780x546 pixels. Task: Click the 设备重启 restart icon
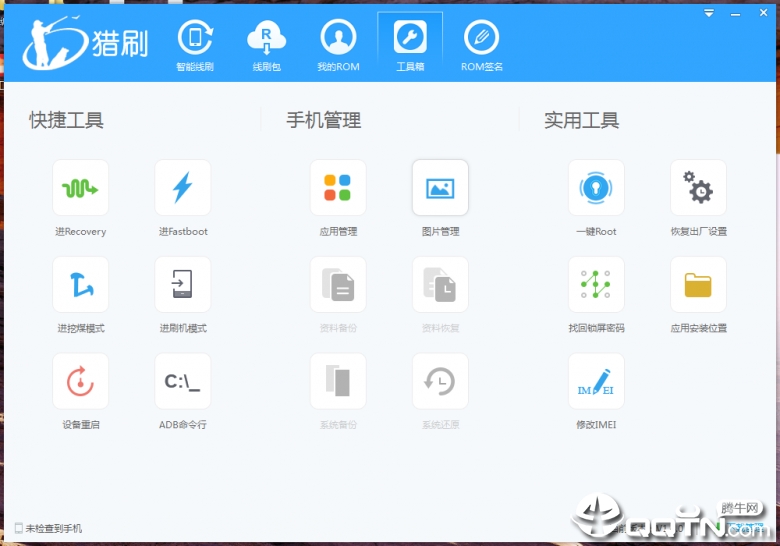[81, 381]
